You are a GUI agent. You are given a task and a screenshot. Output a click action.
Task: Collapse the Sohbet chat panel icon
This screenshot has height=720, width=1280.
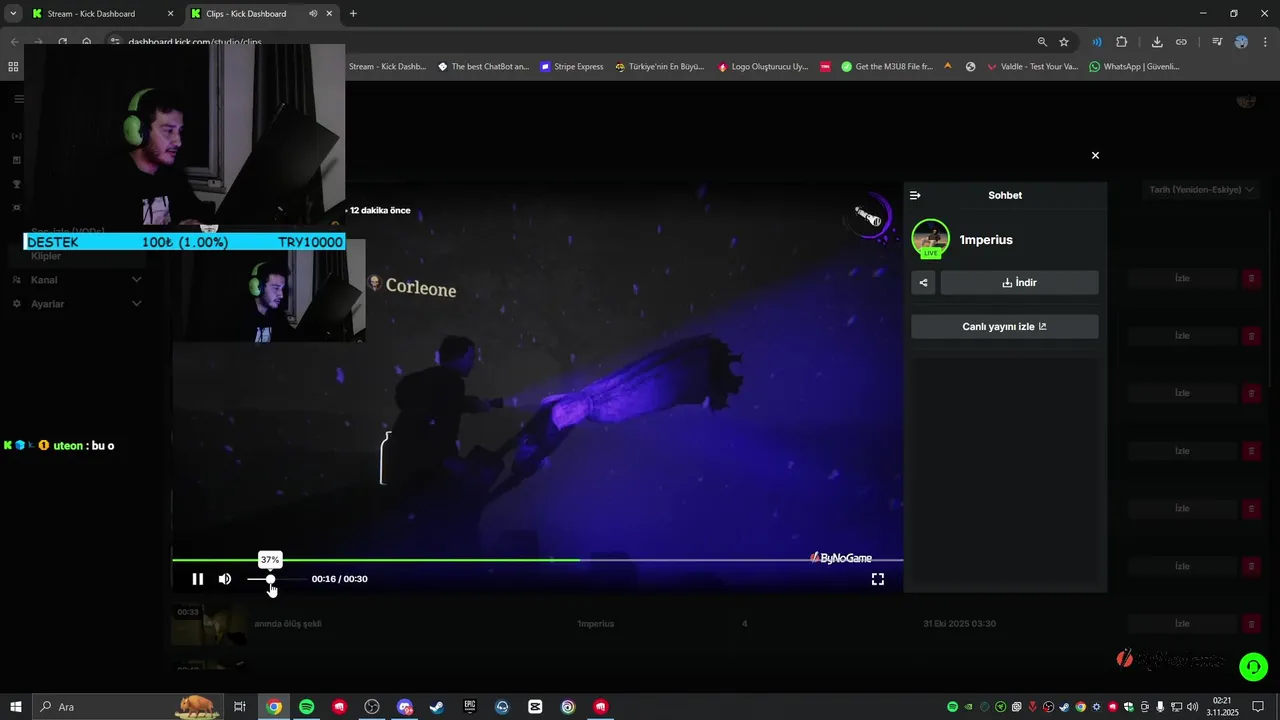click(x=915, y=195)
